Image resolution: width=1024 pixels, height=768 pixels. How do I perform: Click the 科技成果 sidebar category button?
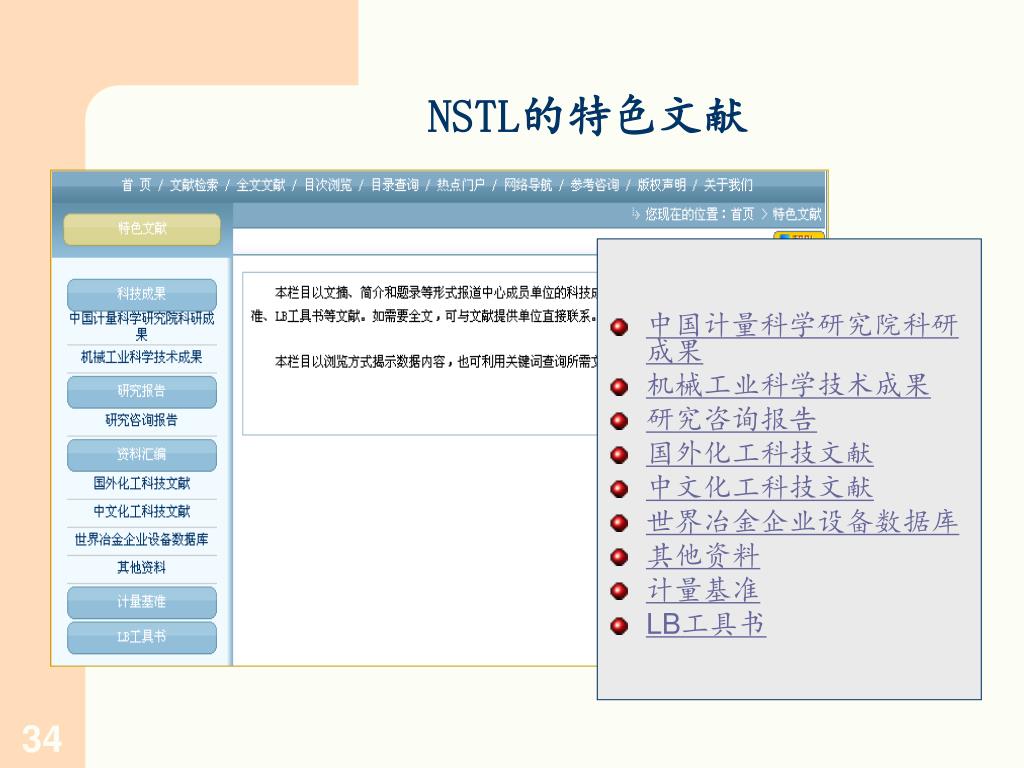point(142,294)
